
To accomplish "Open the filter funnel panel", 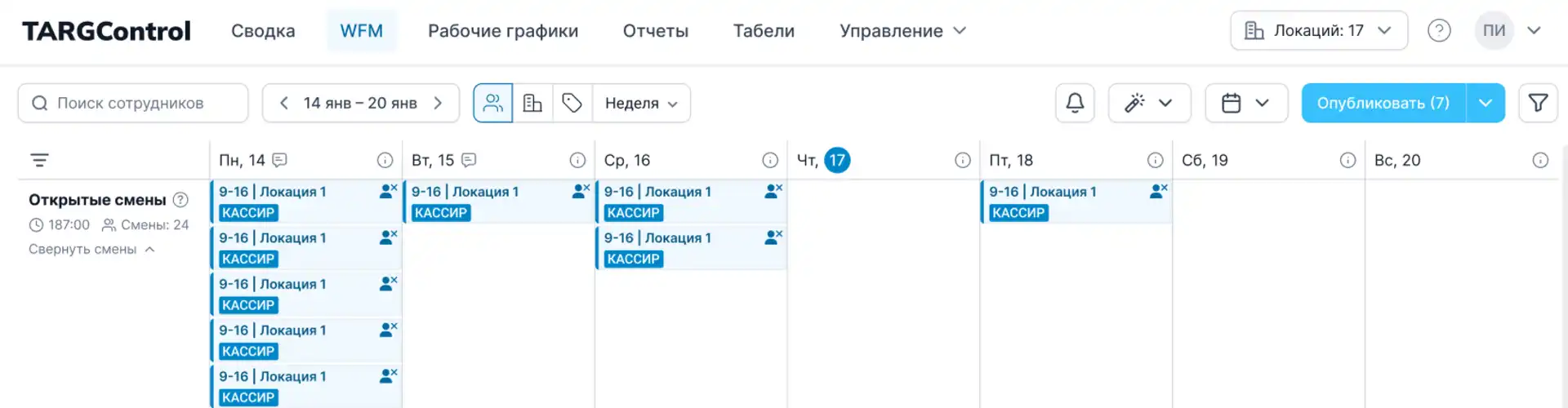I will (1538, 103).
